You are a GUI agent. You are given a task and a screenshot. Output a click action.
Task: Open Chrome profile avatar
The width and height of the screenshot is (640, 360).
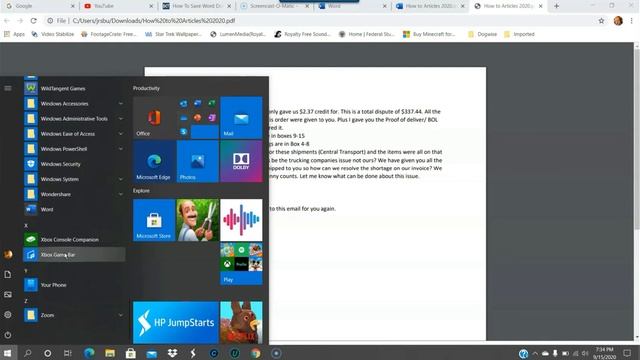(x=618, y=20)
